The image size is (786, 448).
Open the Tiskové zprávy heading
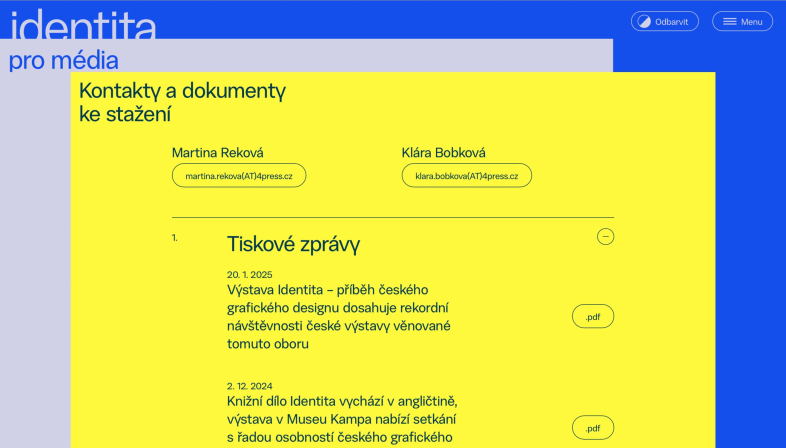[293, 245]
